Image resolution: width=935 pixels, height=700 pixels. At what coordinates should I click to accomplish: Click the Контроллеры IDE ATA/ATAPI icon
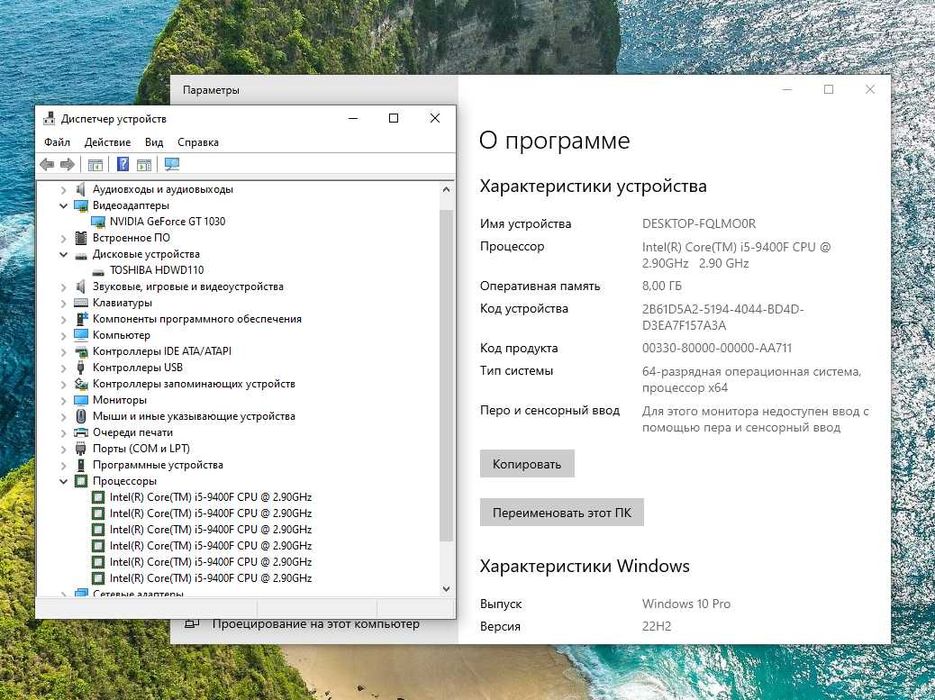point(81,351)
